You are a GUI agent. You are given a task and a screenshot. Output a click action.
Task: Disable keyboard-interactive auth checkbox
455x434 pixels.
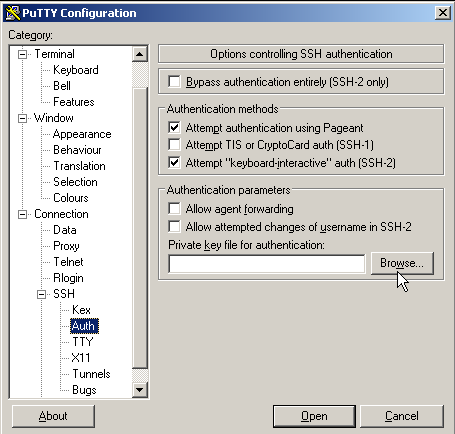pyautogui.click(x=174, y=163)
